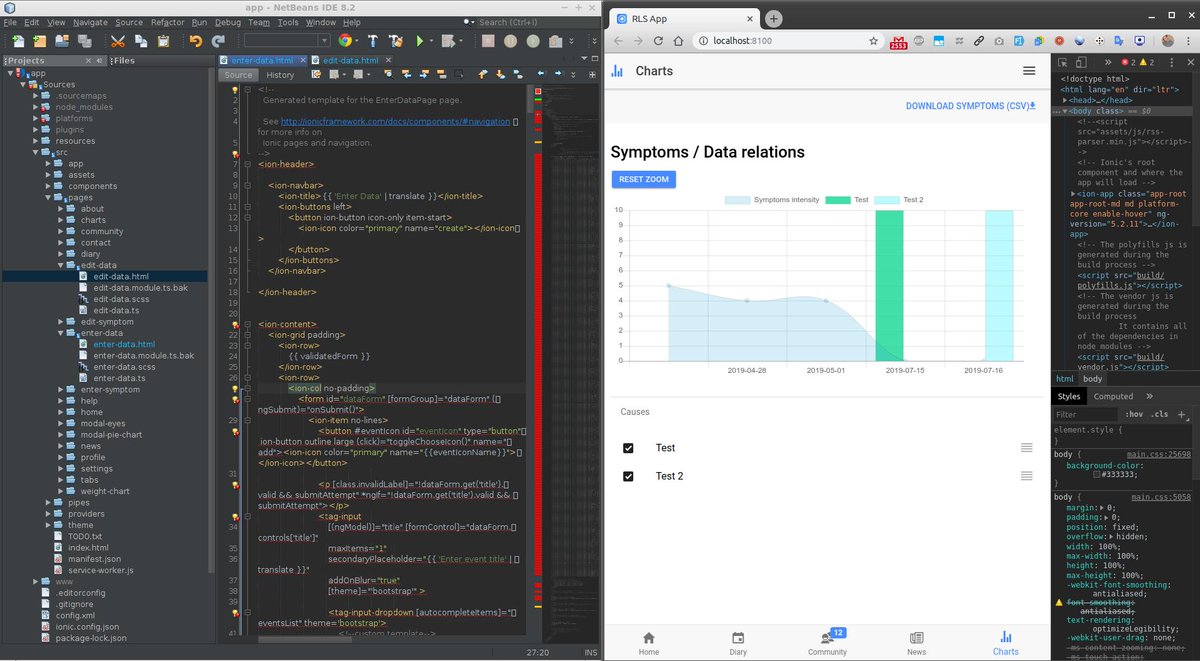Screen dimensions: 1200x661
Task: Toggle .cls class editor in DevTools
Action: (x=1159, y=414)
